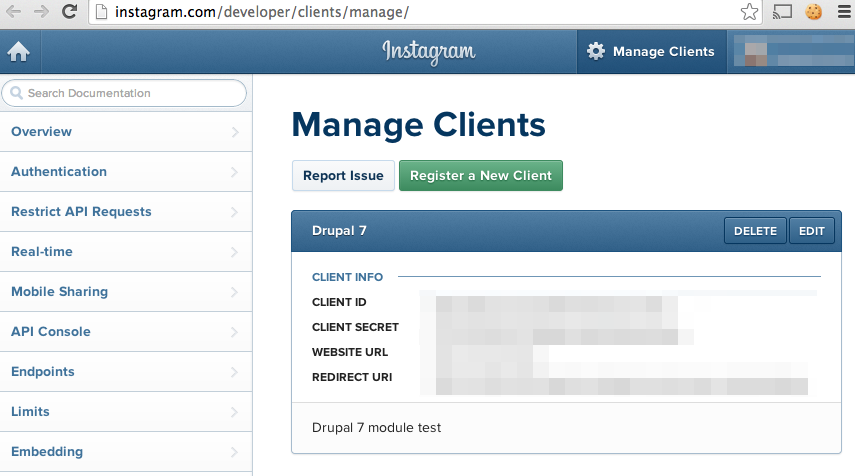This screenshot has height=476, width=855.
Task: Click the browser forward arrow
Action: coord(41,11)
